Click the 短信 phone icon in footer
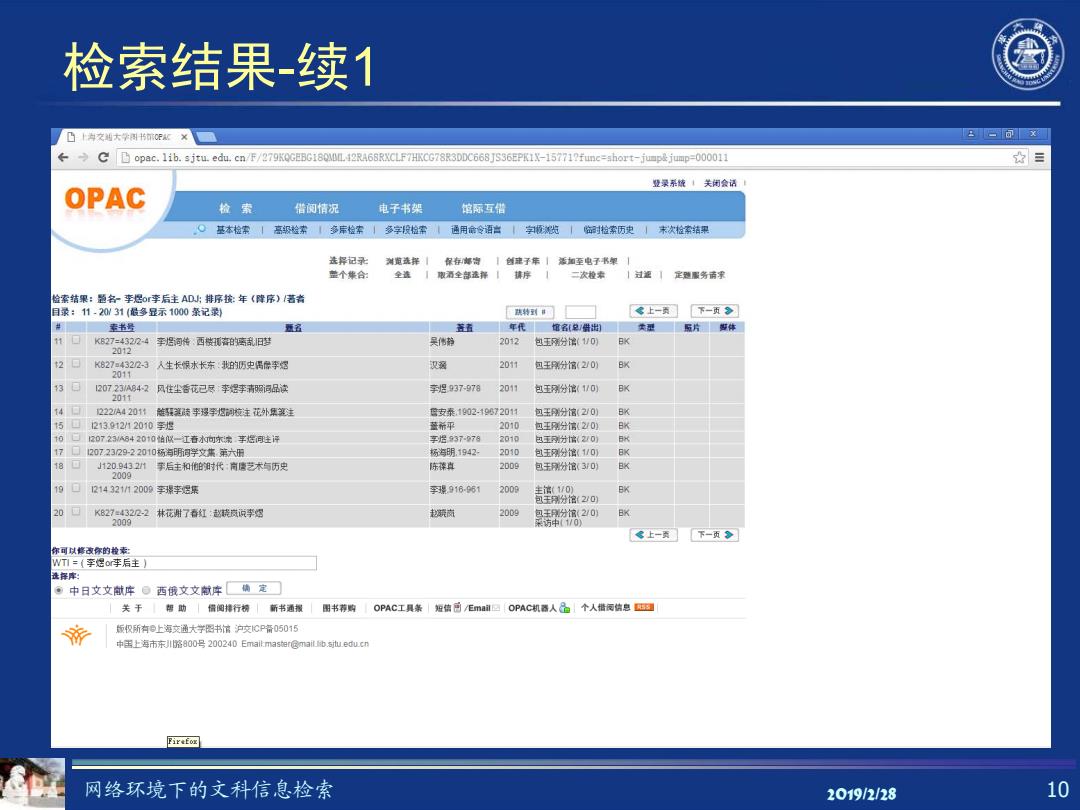 pos(457,608)
